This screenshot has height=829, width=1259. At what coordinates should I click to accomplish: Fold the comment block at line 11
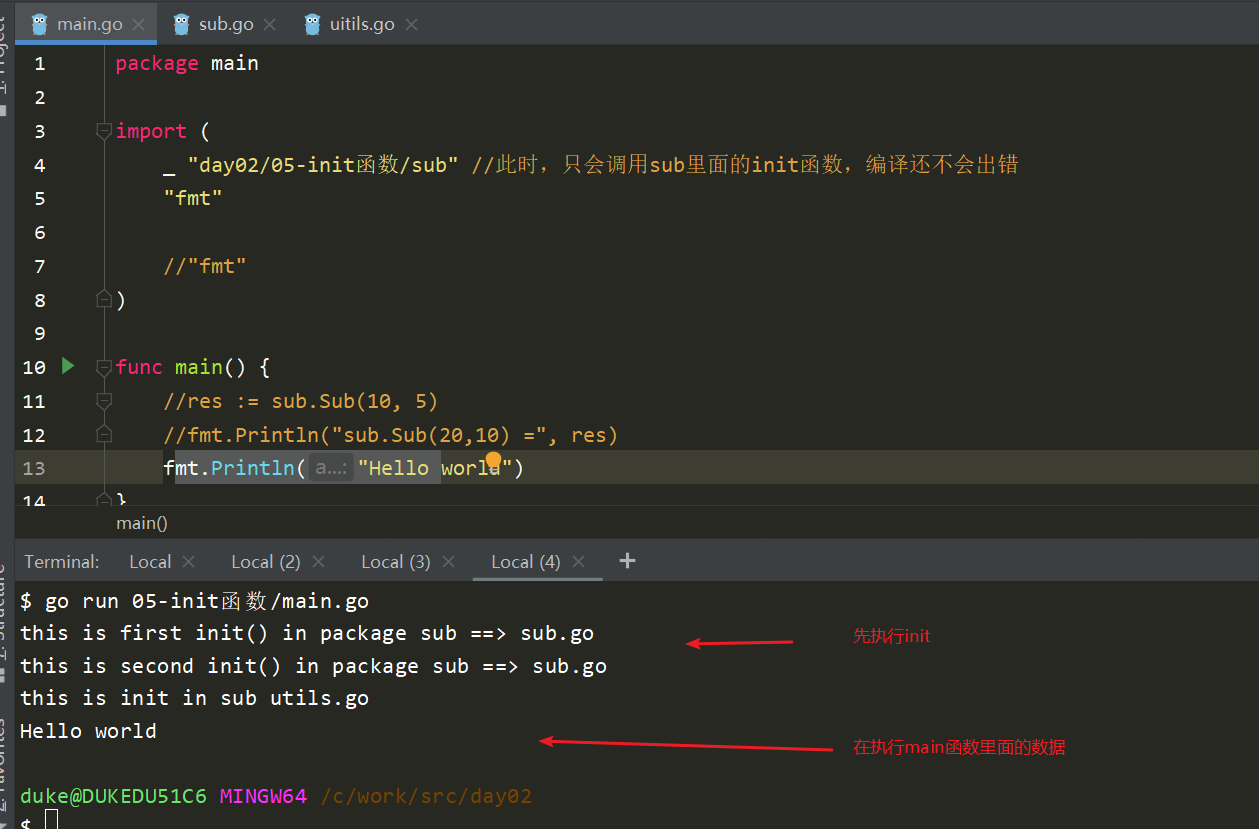[103, 402]
